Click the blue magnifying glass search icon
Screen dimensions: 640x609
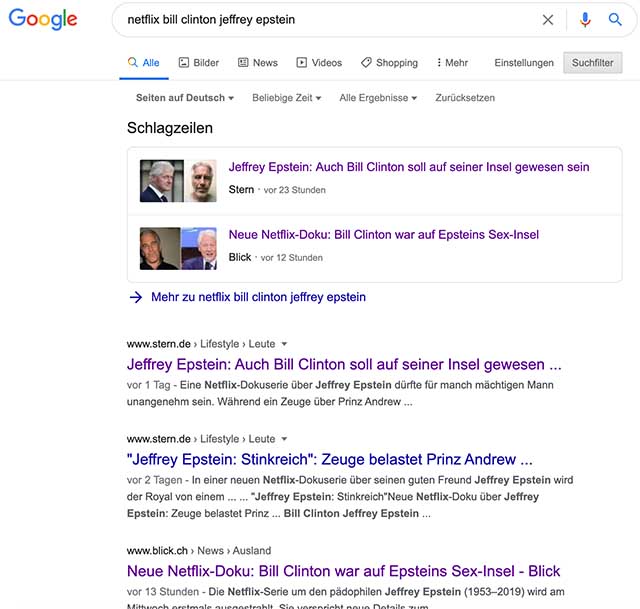pos(615,19)
